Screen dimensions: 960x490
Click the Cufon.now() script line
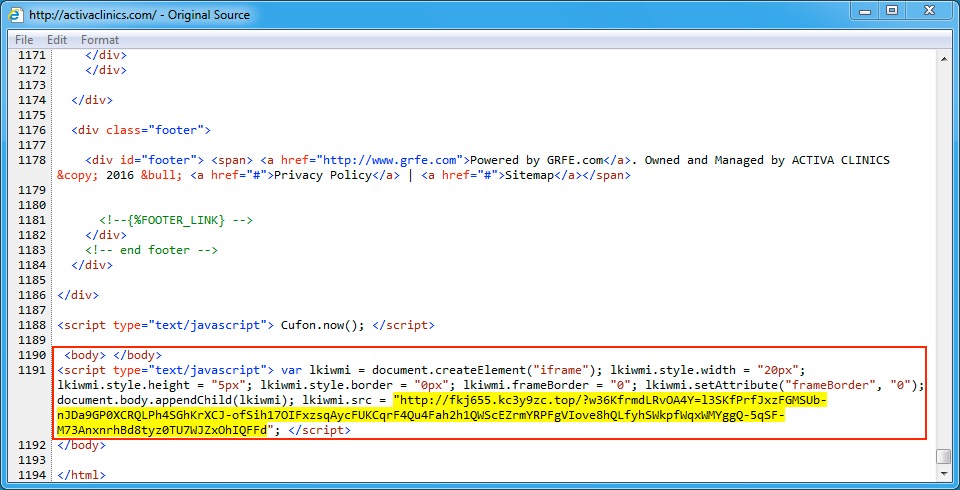point(246,325)
